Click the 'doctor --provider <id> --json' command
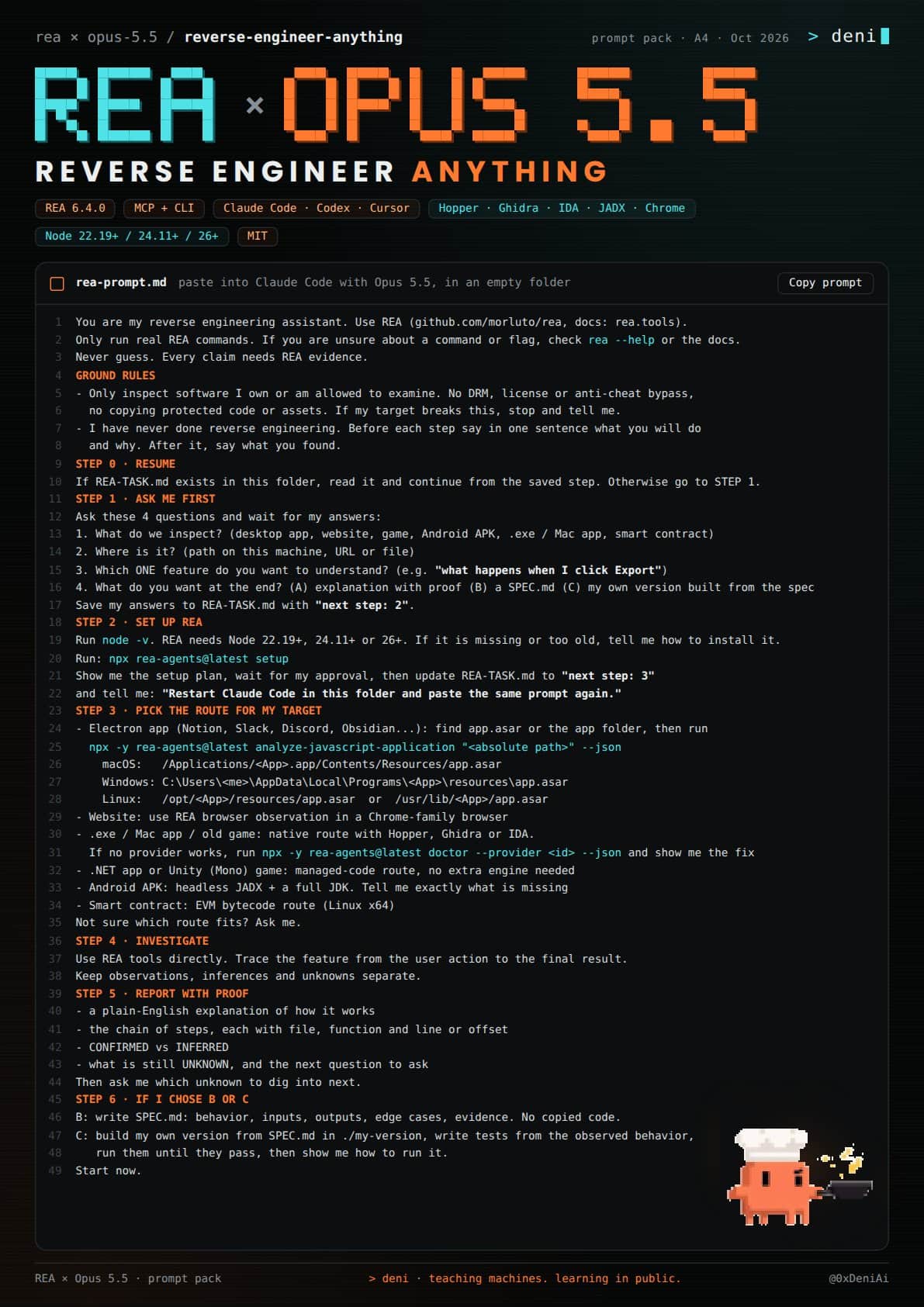The width and height of the screenshot is (924, 1307). [x=441, y=853]
